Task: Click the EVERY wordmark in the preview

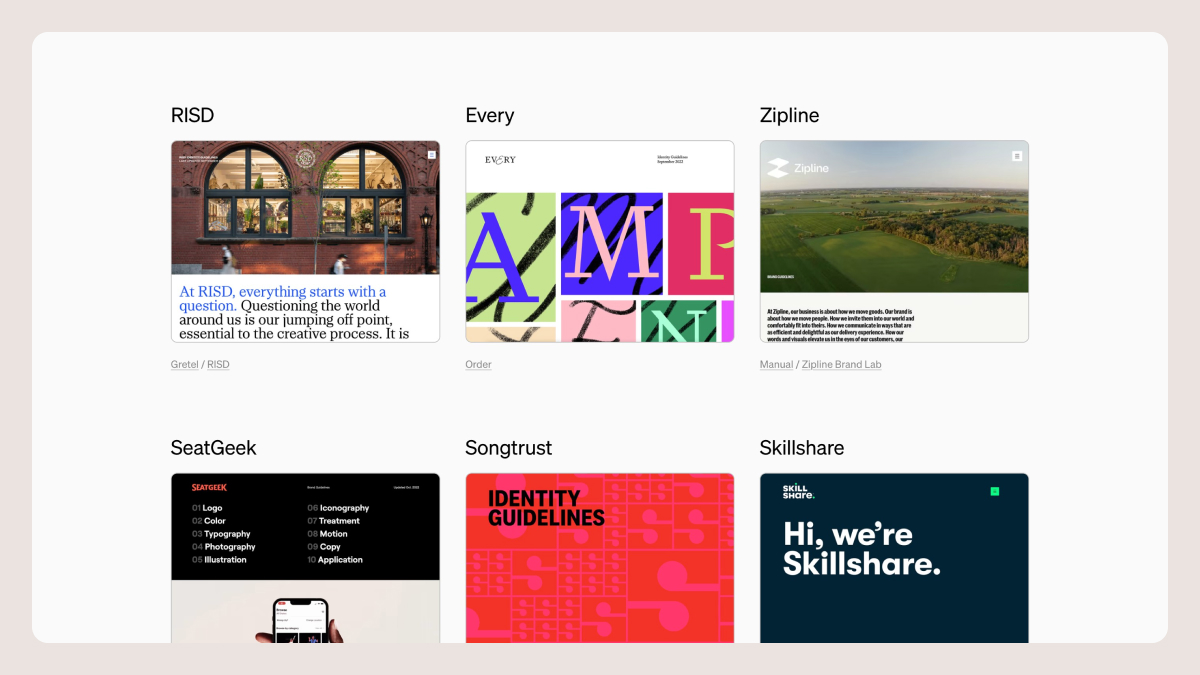Action: tap(500, 160)
